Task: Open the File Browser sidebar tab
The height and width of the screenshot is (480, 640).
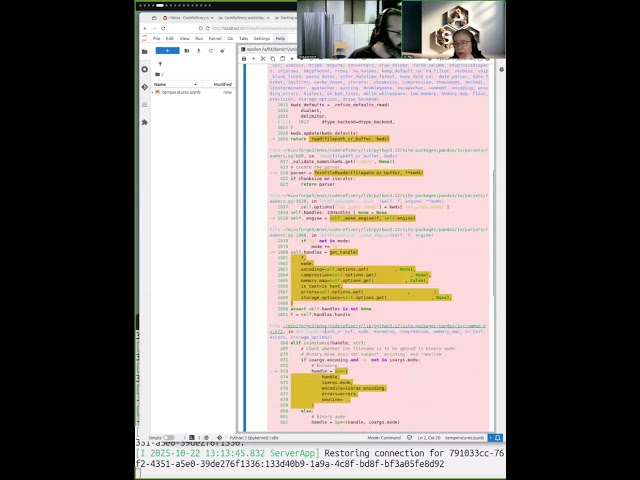Action: click(x=144, y=51)
